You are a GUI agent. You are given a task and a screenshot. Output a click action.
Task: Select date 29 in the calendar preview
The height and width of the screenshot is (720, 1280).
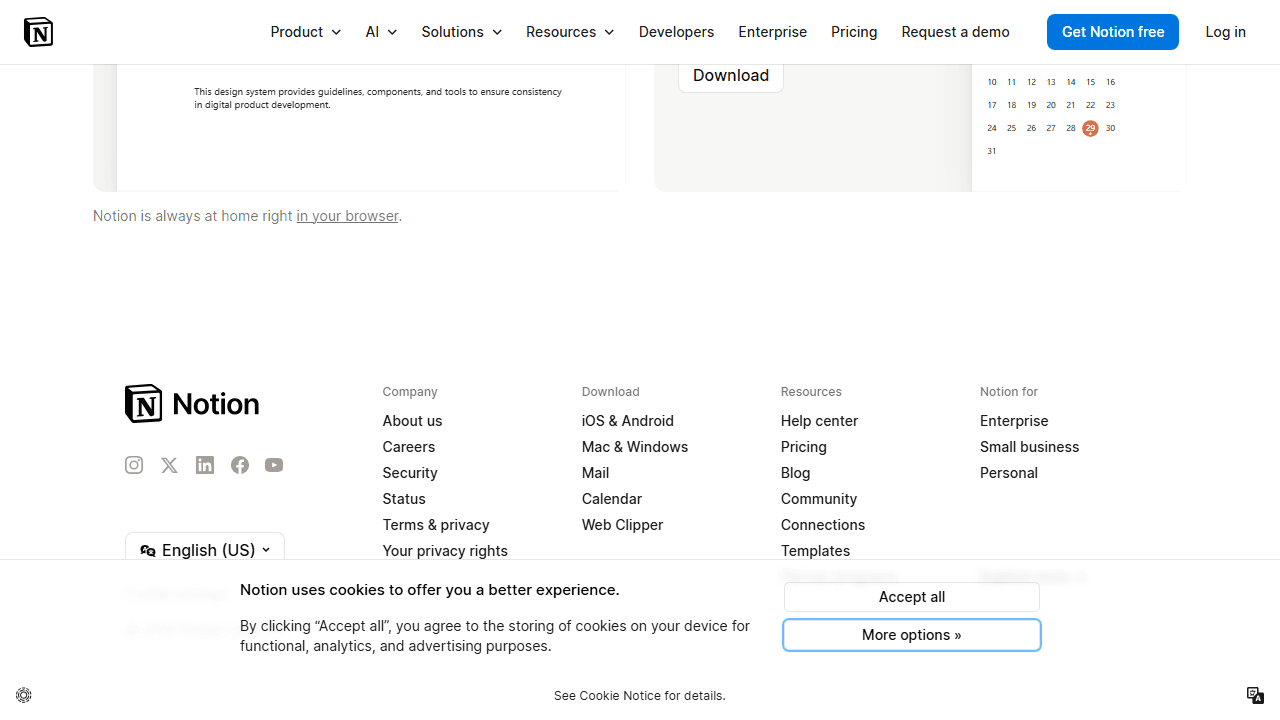pos(1090,128)
